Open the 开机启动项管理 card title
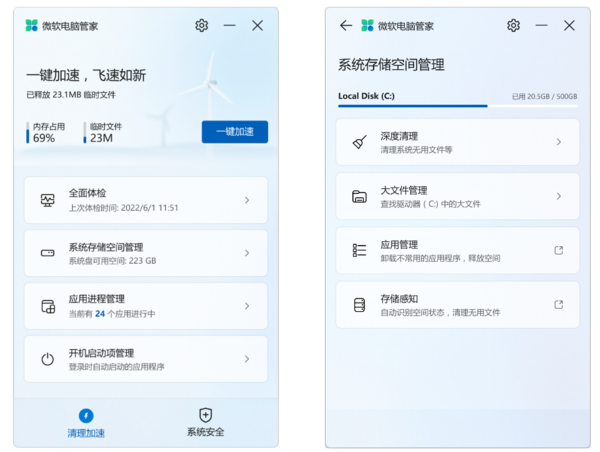 click(101, 353)
